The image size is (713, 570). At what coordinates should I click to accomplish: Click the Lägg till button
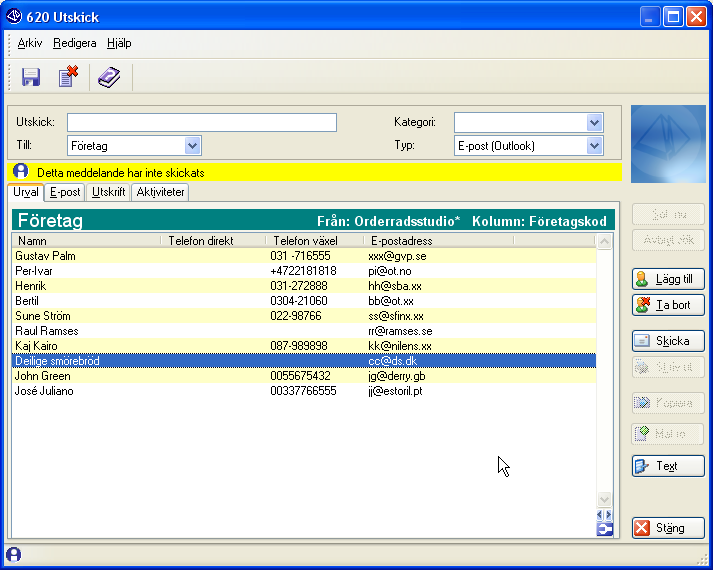(x=668, y=279)
